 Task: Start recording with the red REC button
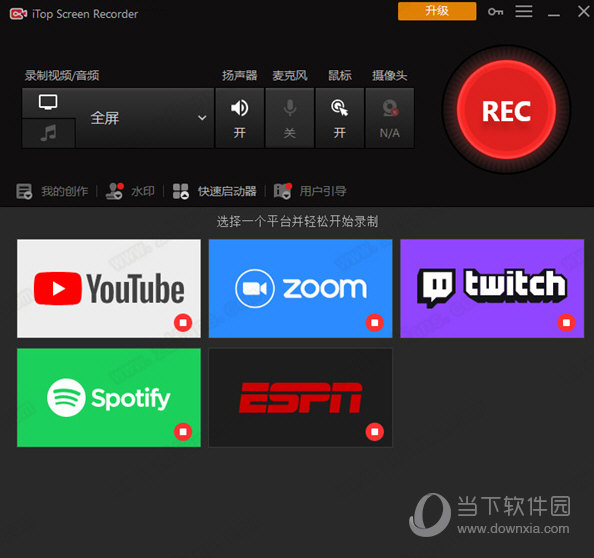click(506, 110)
